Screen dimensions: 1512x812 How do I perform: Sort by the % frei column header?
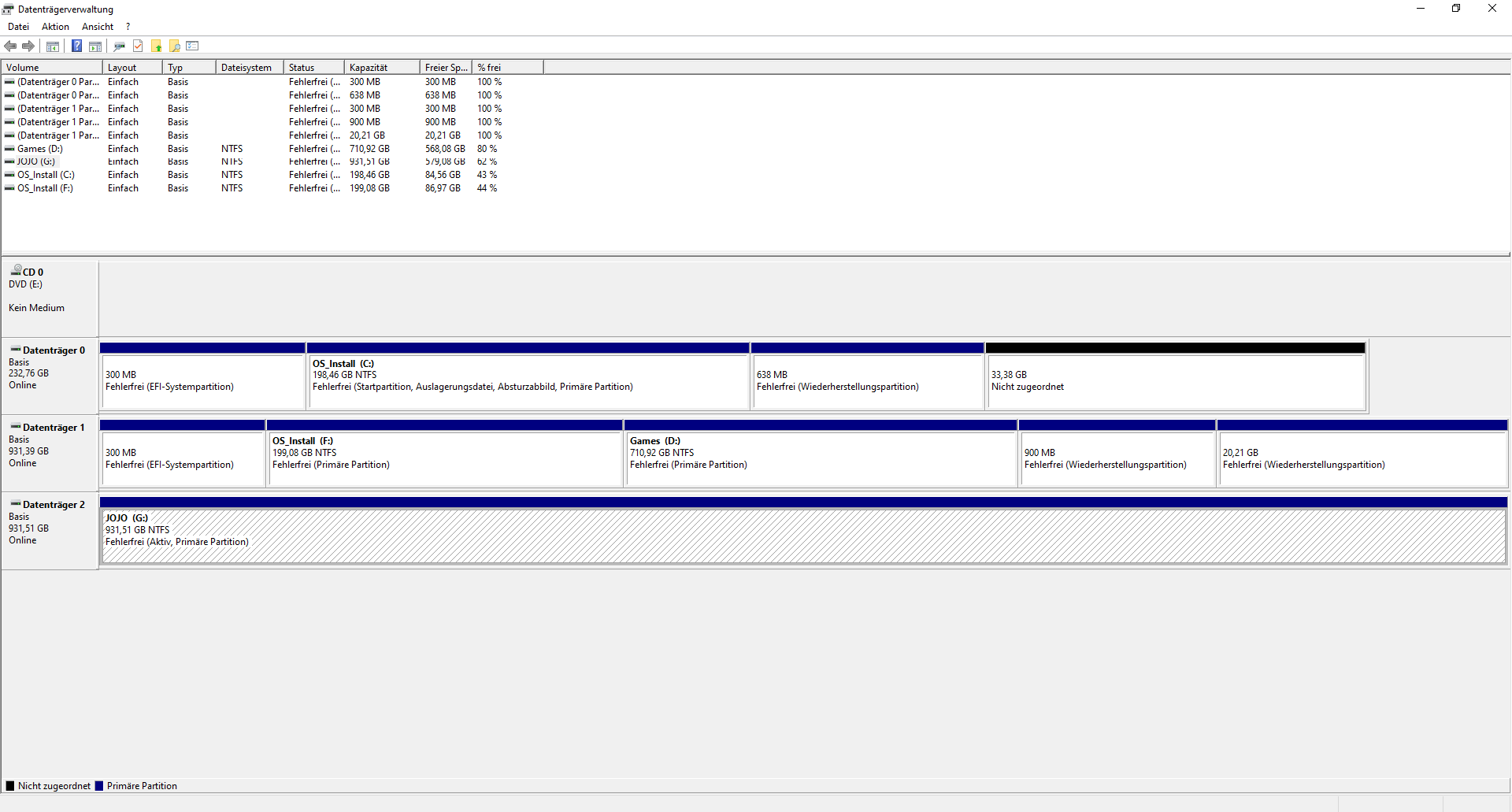(x=508, y=68)
